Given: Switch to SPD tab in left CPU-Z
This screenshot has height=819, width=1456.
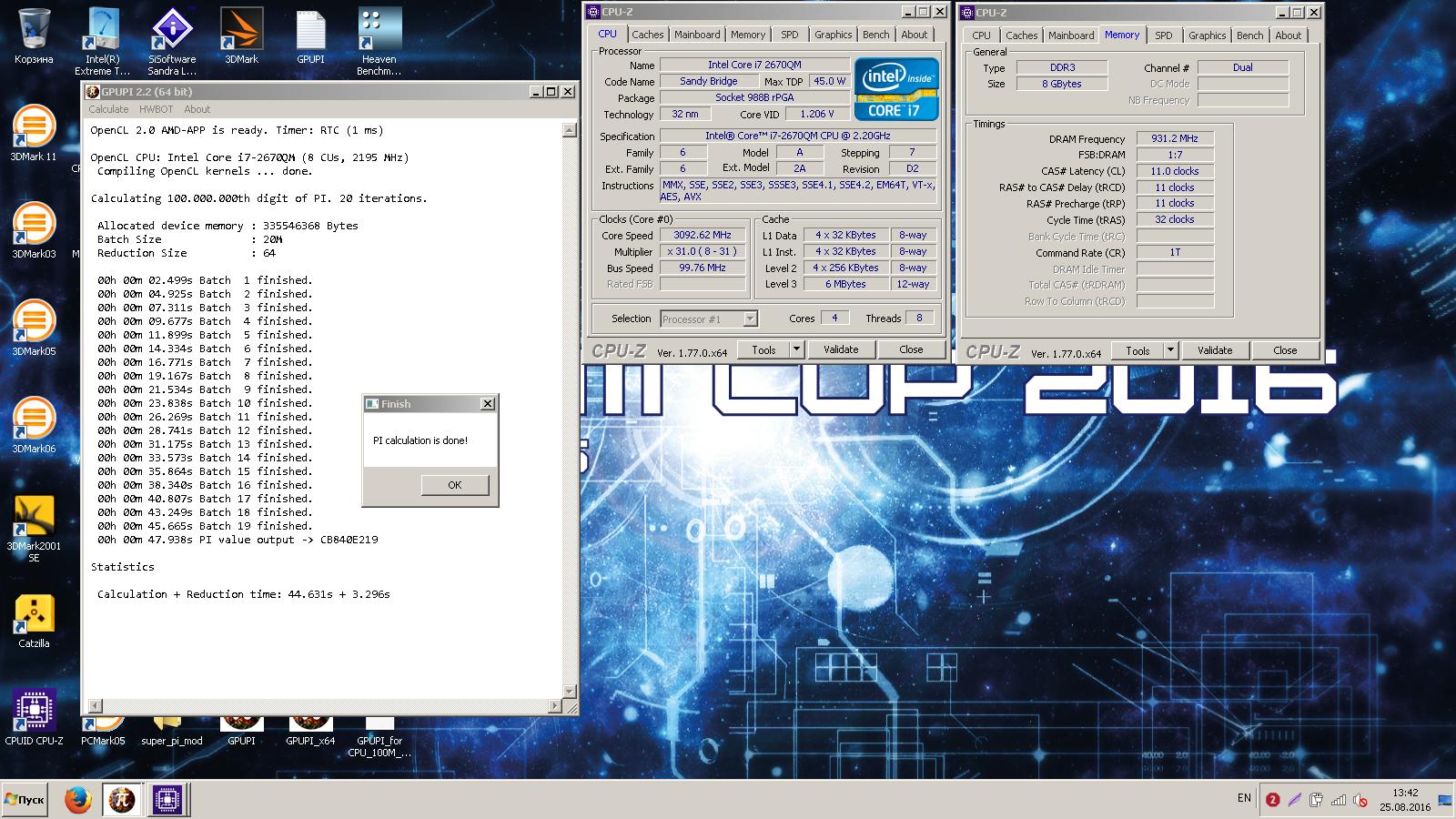Looking at the screenshot, I should 790,35.
